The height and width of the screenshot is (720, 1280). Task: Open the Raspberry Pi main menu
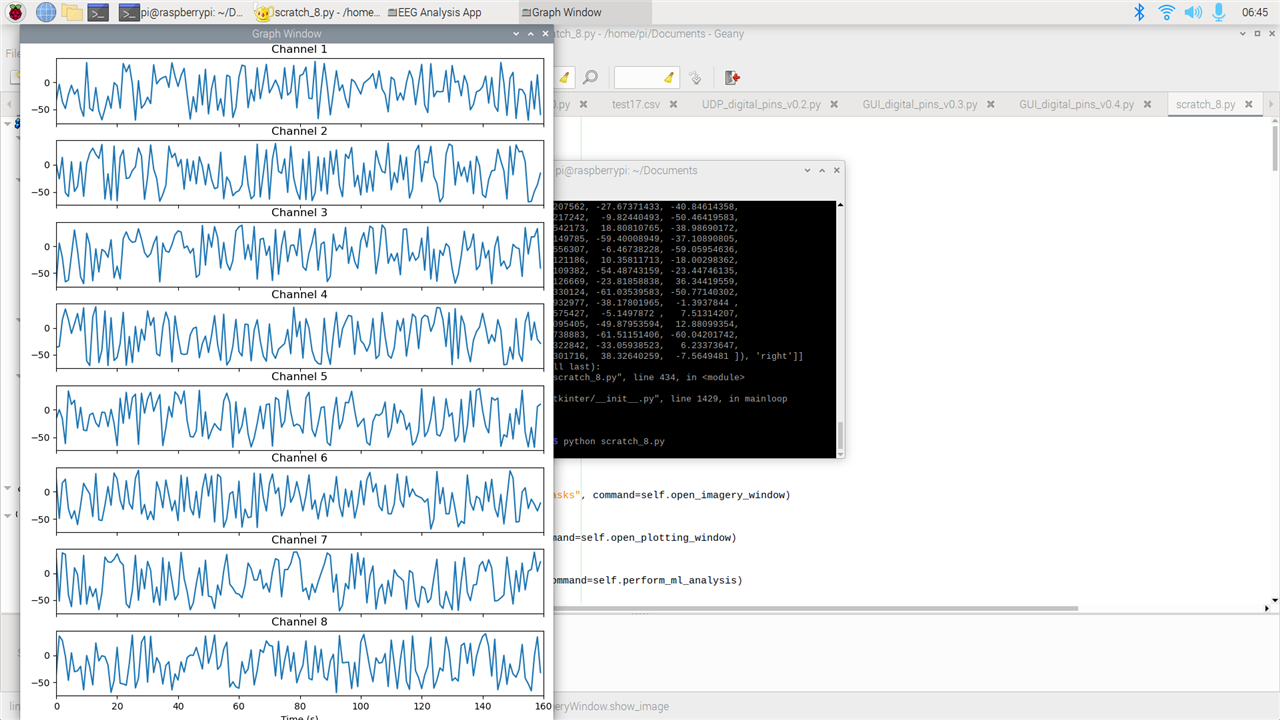(17, 12)
